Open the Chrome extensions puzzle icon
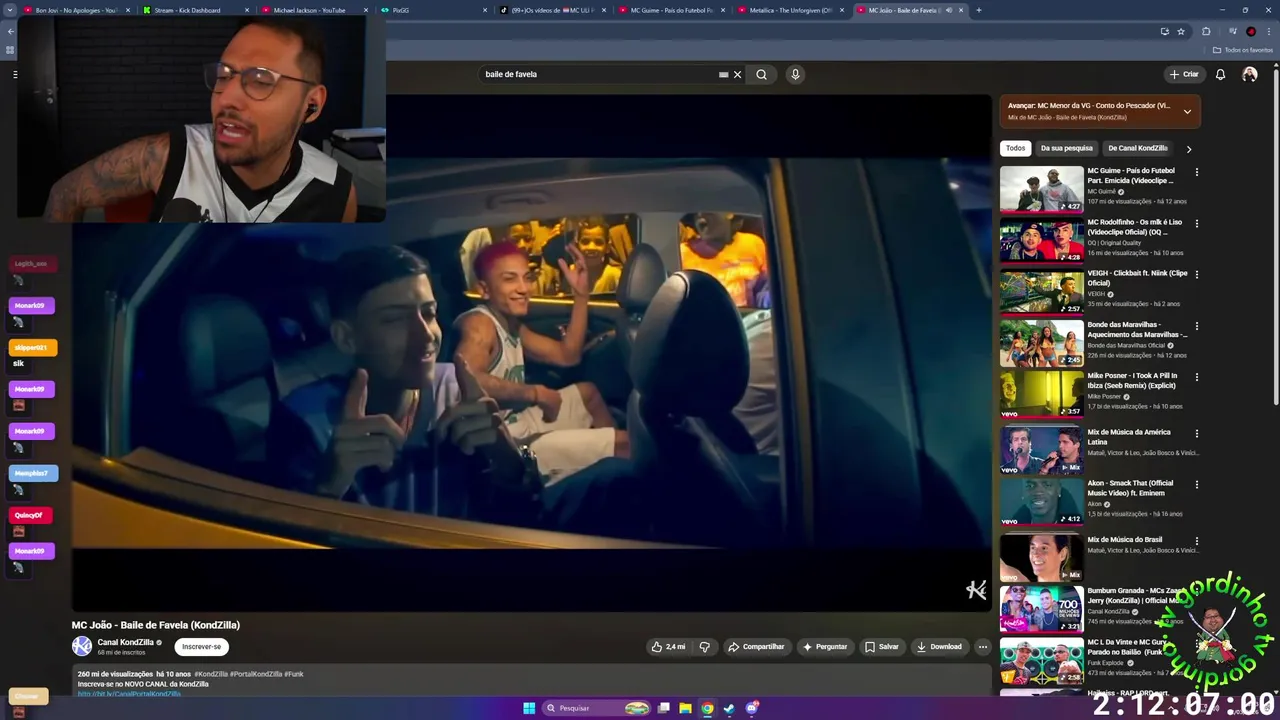 (x=1206, y=31)
